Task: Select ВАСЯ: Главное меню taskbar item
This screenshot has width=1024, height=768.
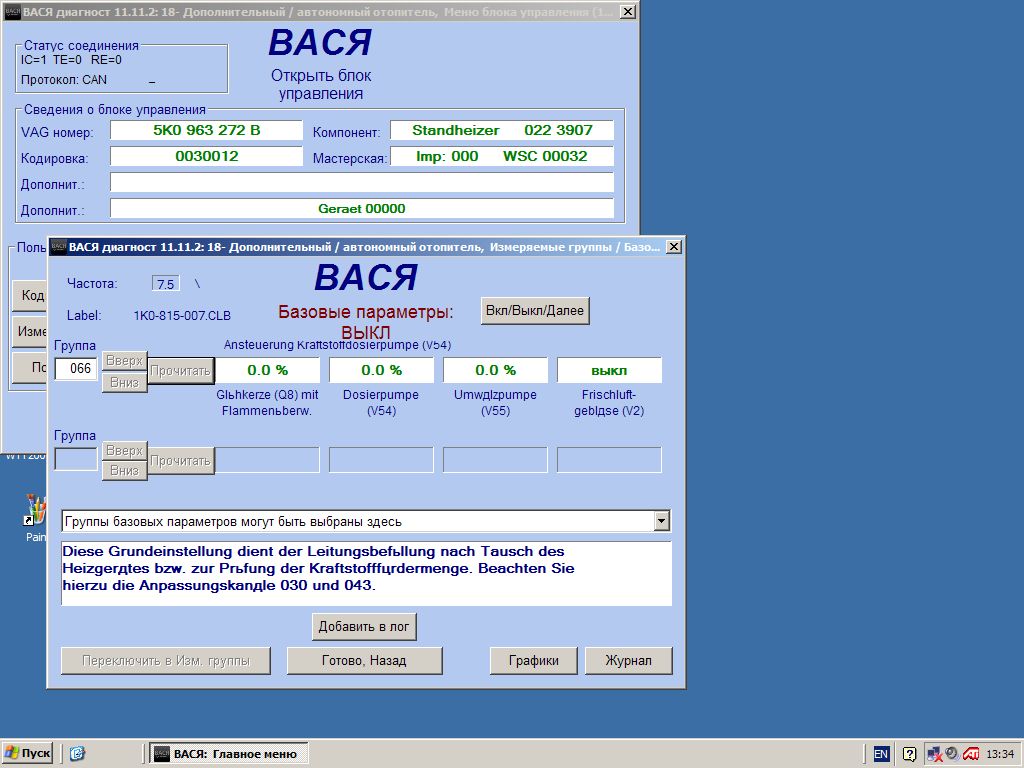Action: coord(229,754)
